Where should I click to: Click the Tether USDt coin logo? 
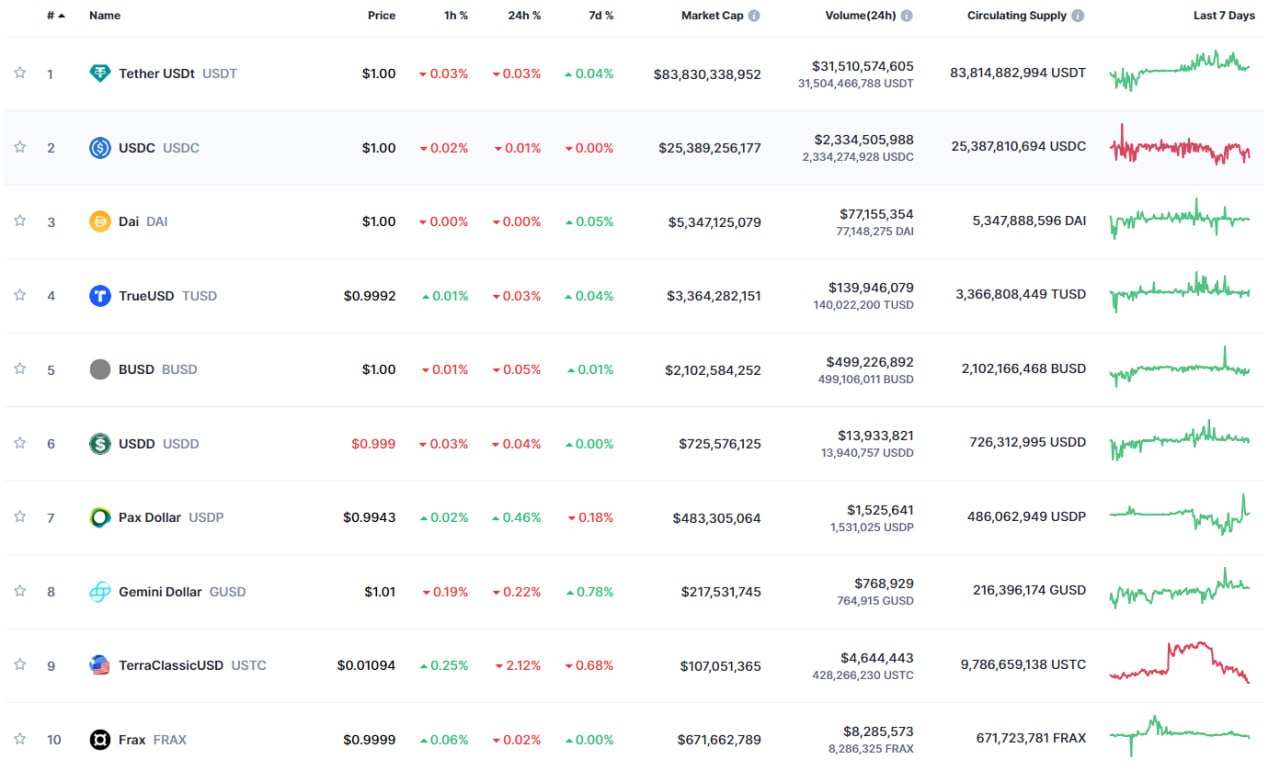(x=100, y=73)
